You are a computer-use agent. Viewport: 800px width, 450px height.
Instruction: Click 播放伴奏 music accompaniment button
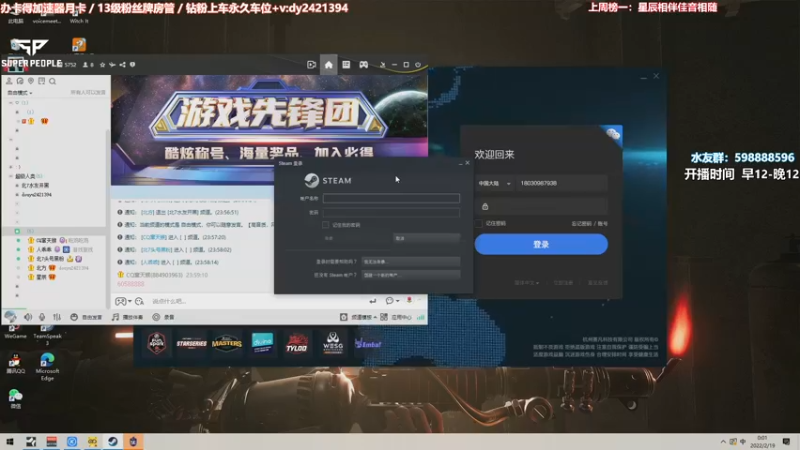click(x=128, y=317)
